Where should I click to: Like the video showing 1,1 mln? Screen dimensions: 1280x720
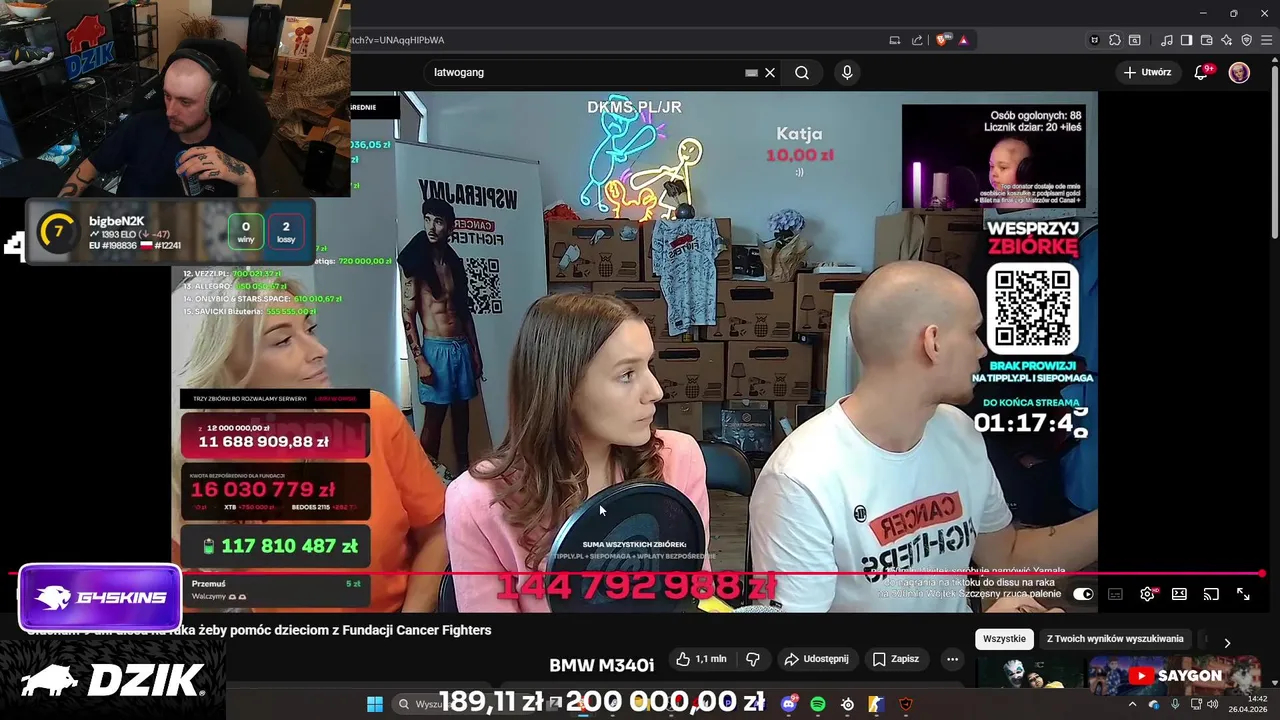click(701, 659)
